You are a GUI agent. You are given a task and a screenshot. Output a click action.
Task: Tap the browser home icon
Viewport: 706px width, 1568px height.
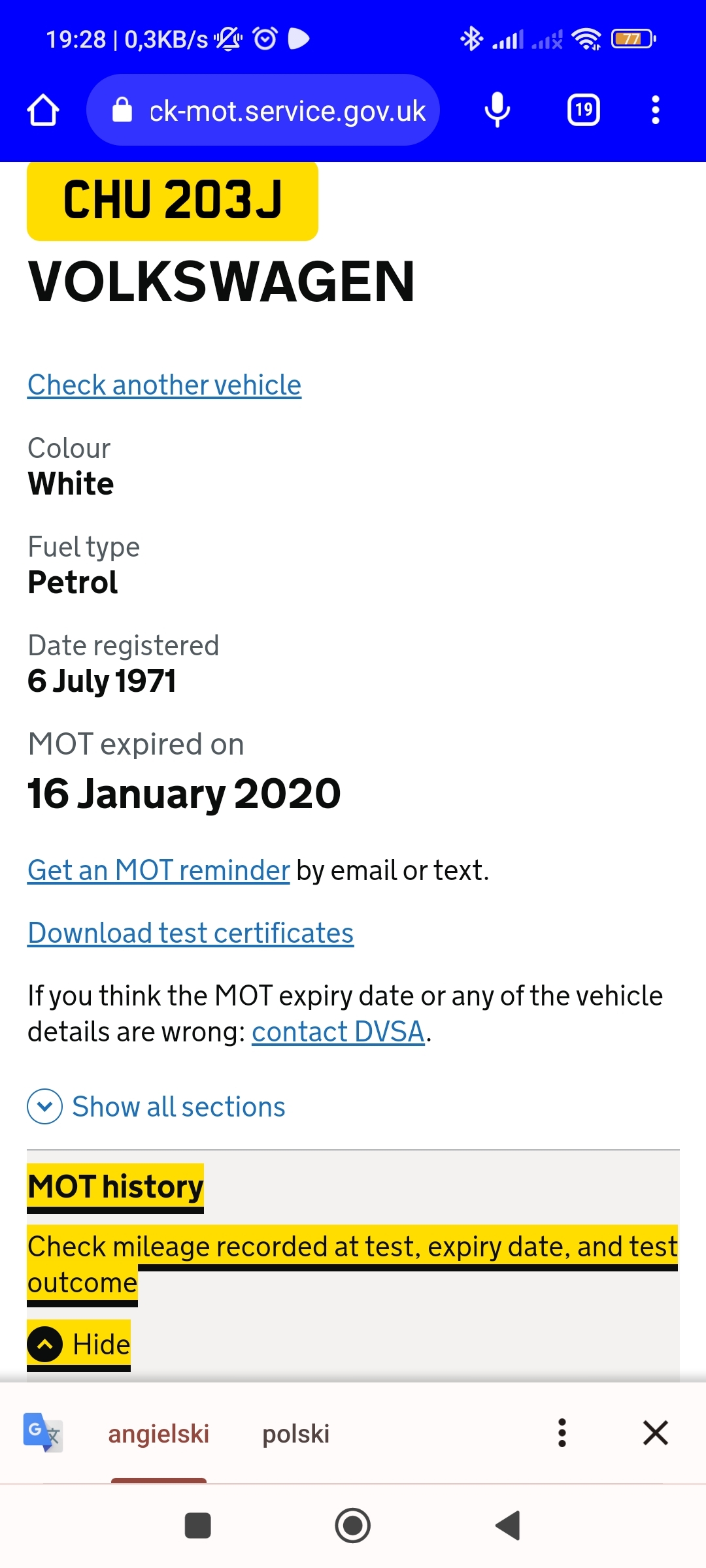point(43,110)
